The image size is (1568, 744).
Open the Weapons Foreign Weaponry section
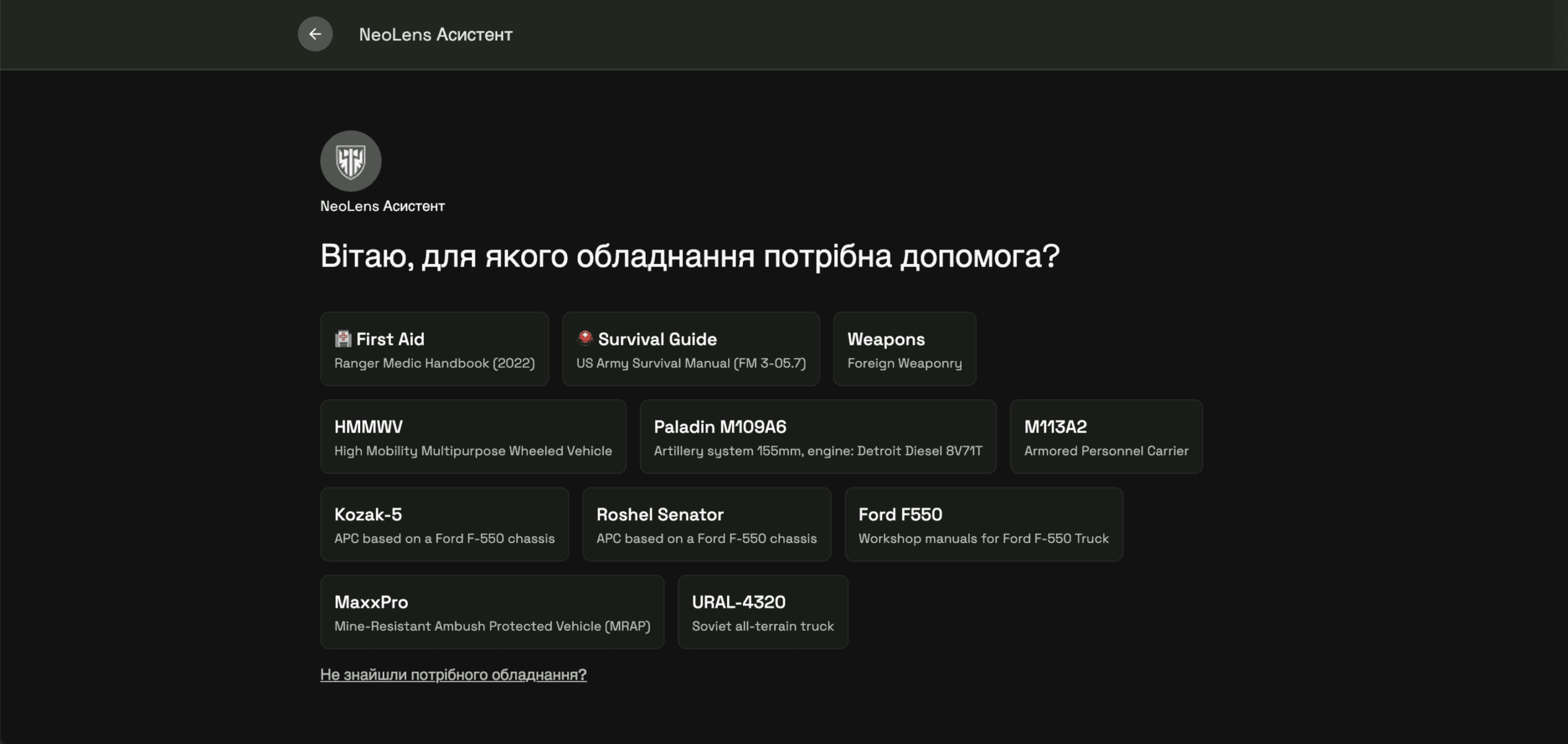pos(904,348)
